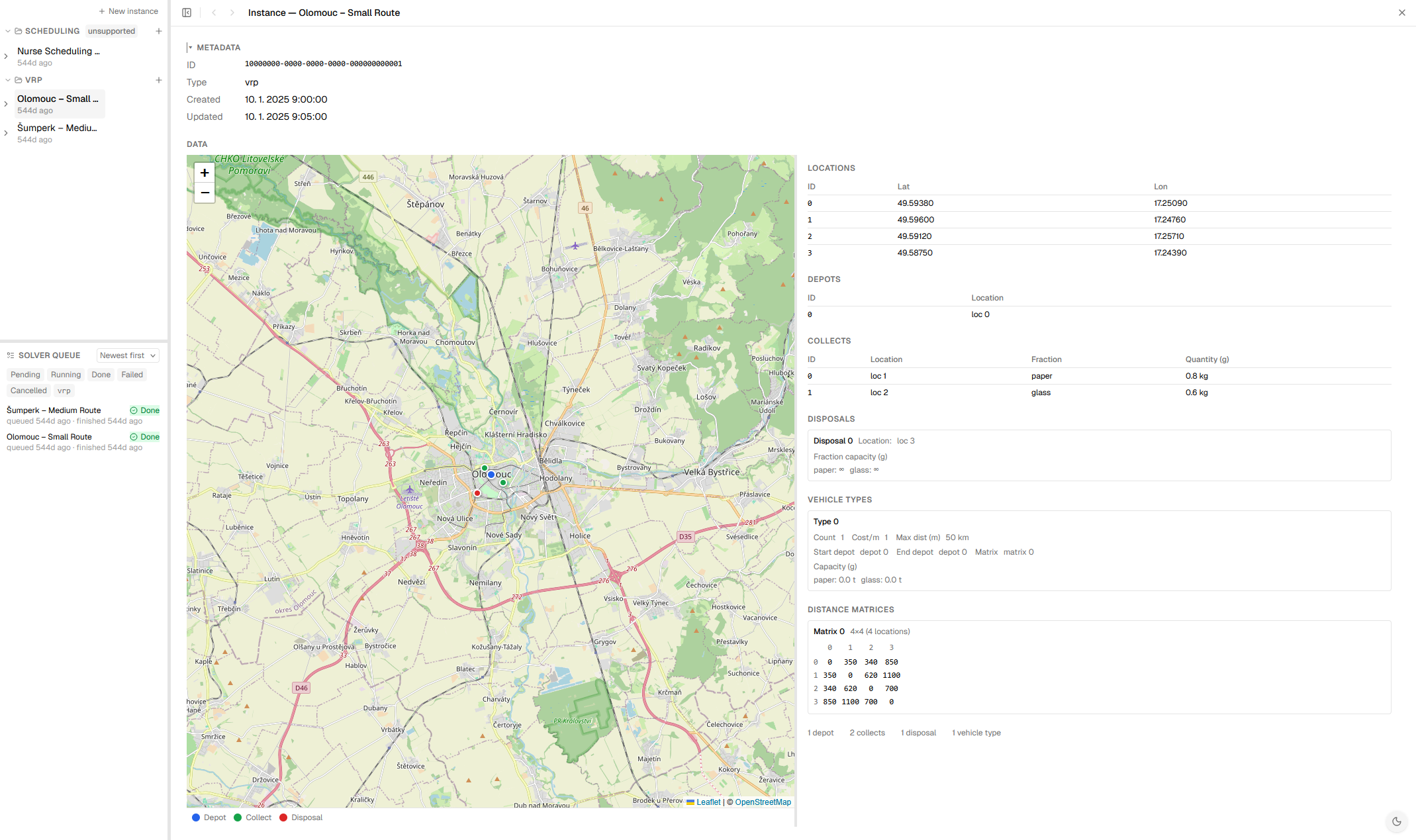Go to next instance arrow
The height and width of the screenshot is (840, 1416).
click(232, 13)
